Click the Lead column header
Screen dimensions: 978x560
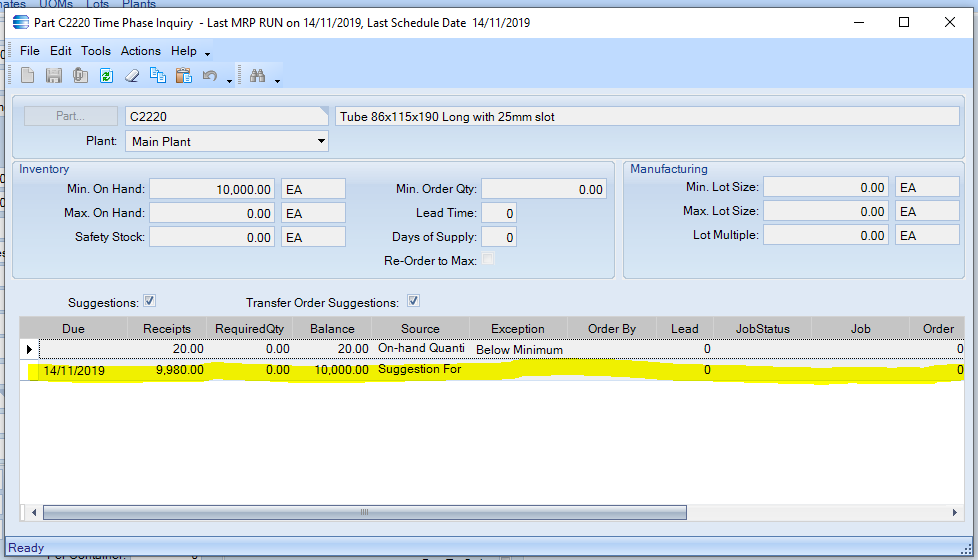pyautogui.click(x=684, y=329)
